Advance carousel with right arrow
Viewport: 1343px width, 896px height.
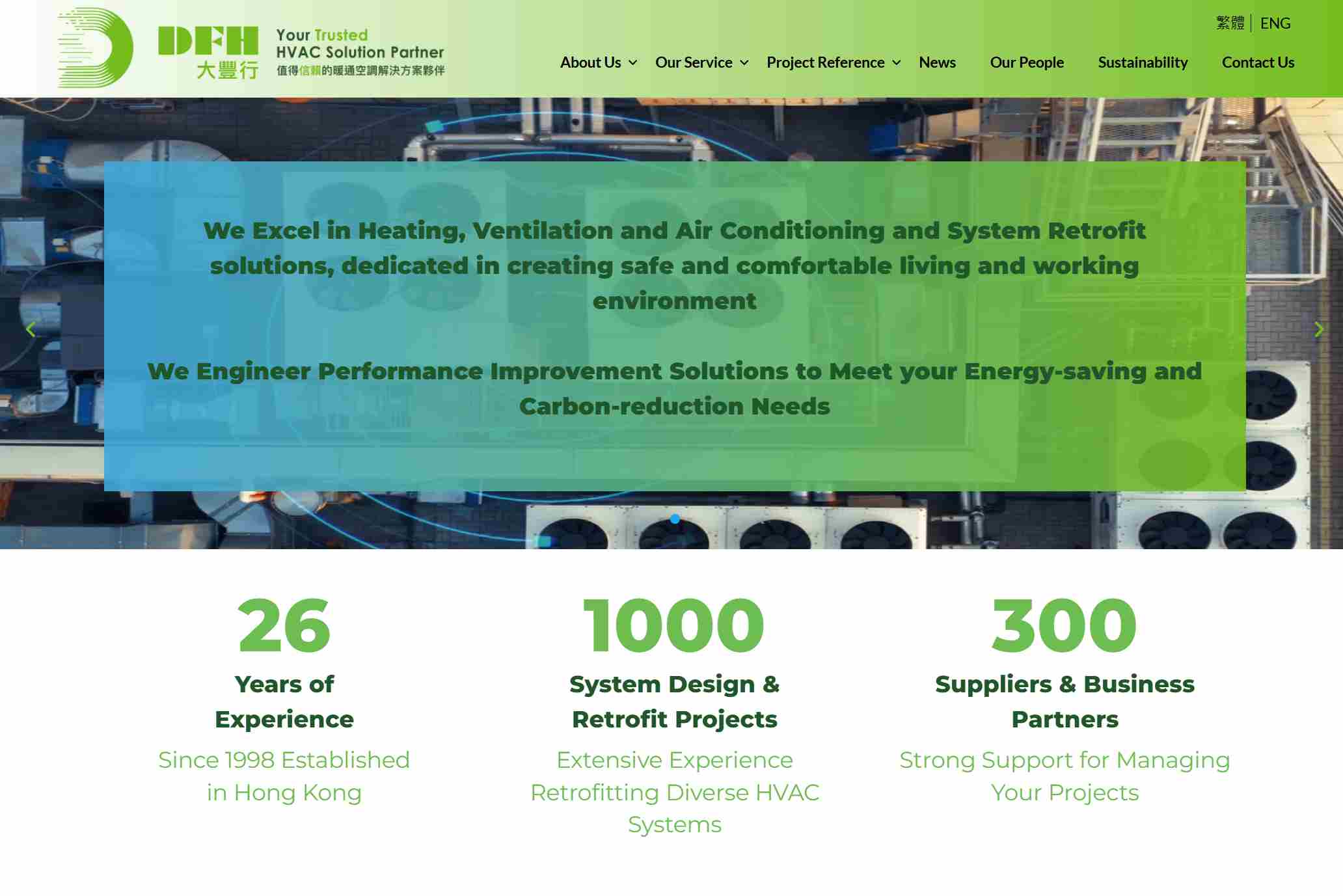[x=1318, y=330]
